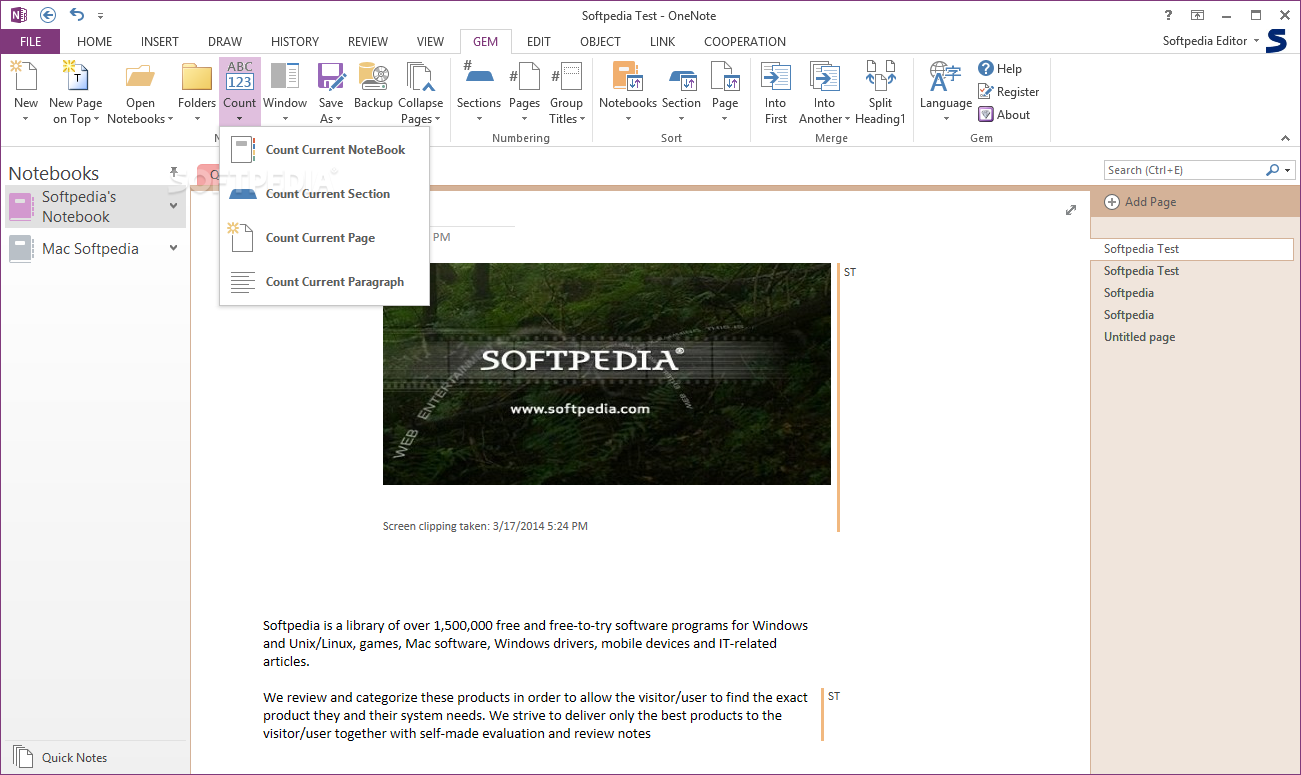Open the FILE tab
1301x775 pixels.
[x=30, y=42]
